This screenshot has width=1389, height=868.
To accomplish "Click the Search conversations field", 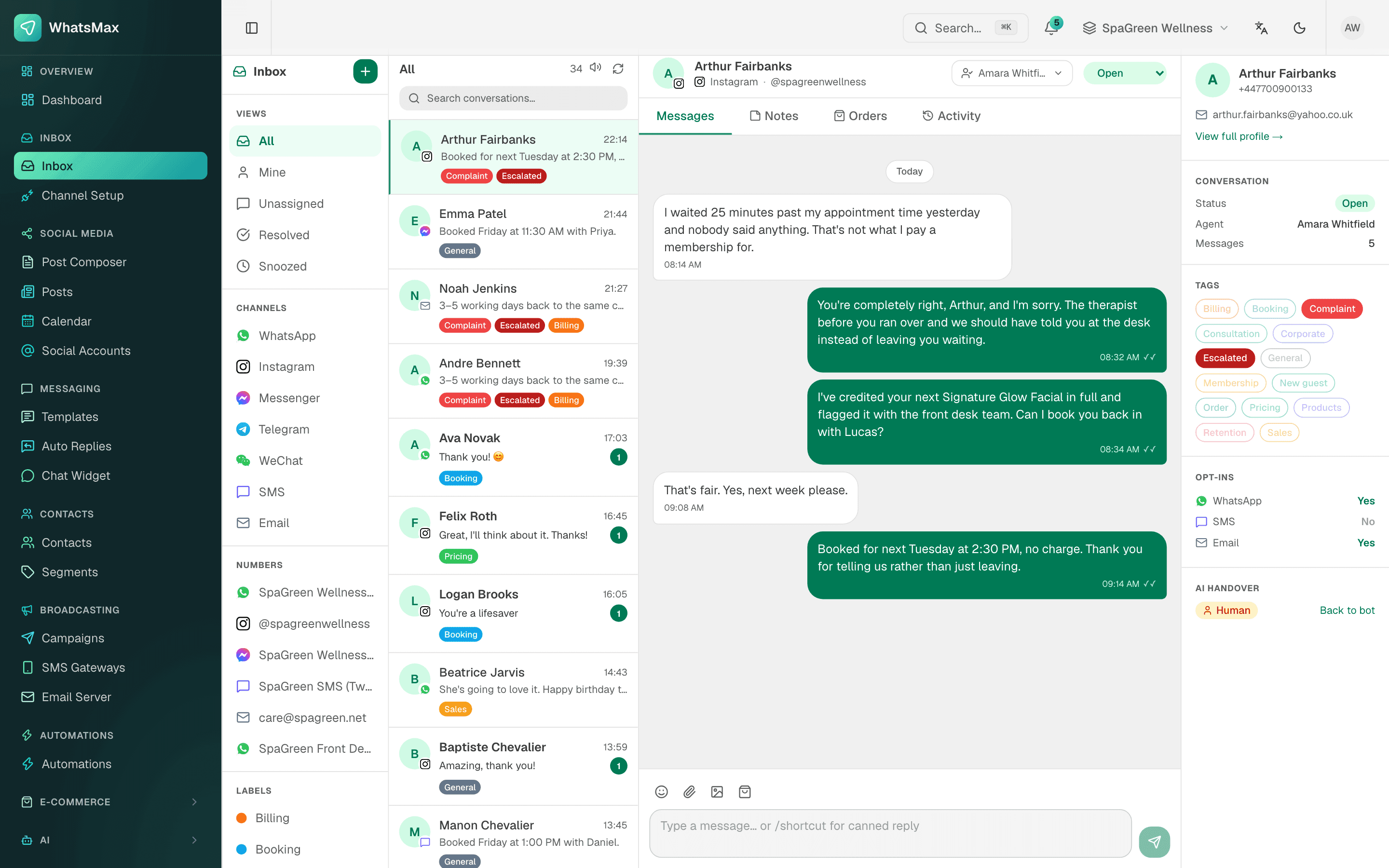I will (513, 98).
